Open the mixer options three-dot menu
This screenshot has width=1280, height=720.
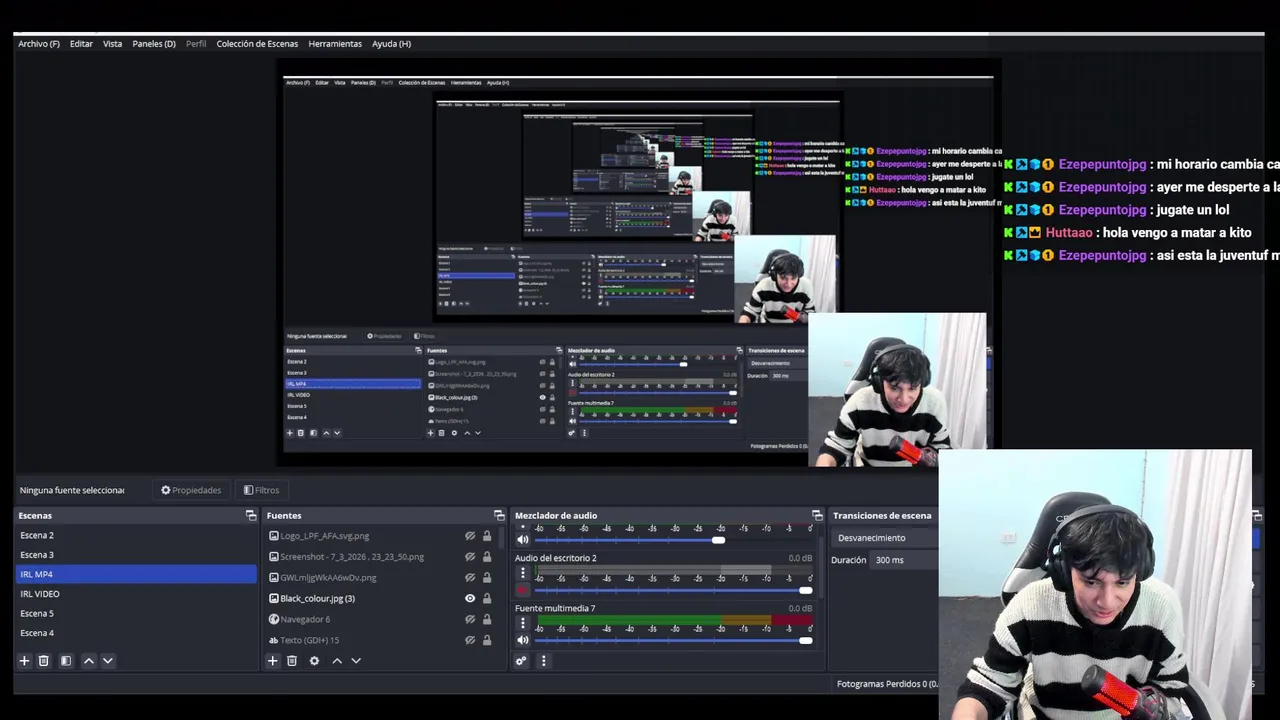pyautogui.click(x=544, y=661)
